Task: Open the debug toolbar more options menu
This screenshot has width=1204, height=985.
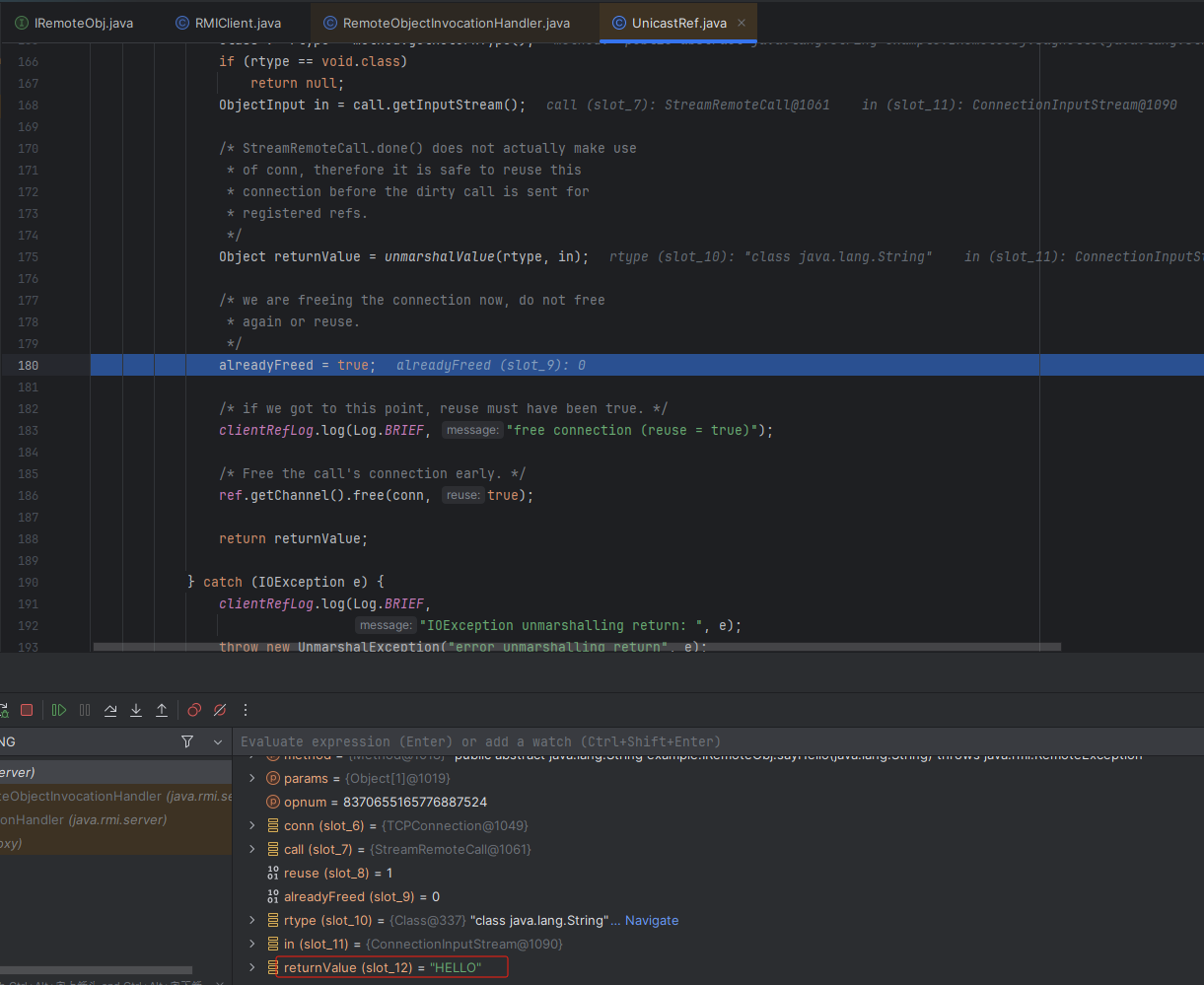Action: (246, 710)
